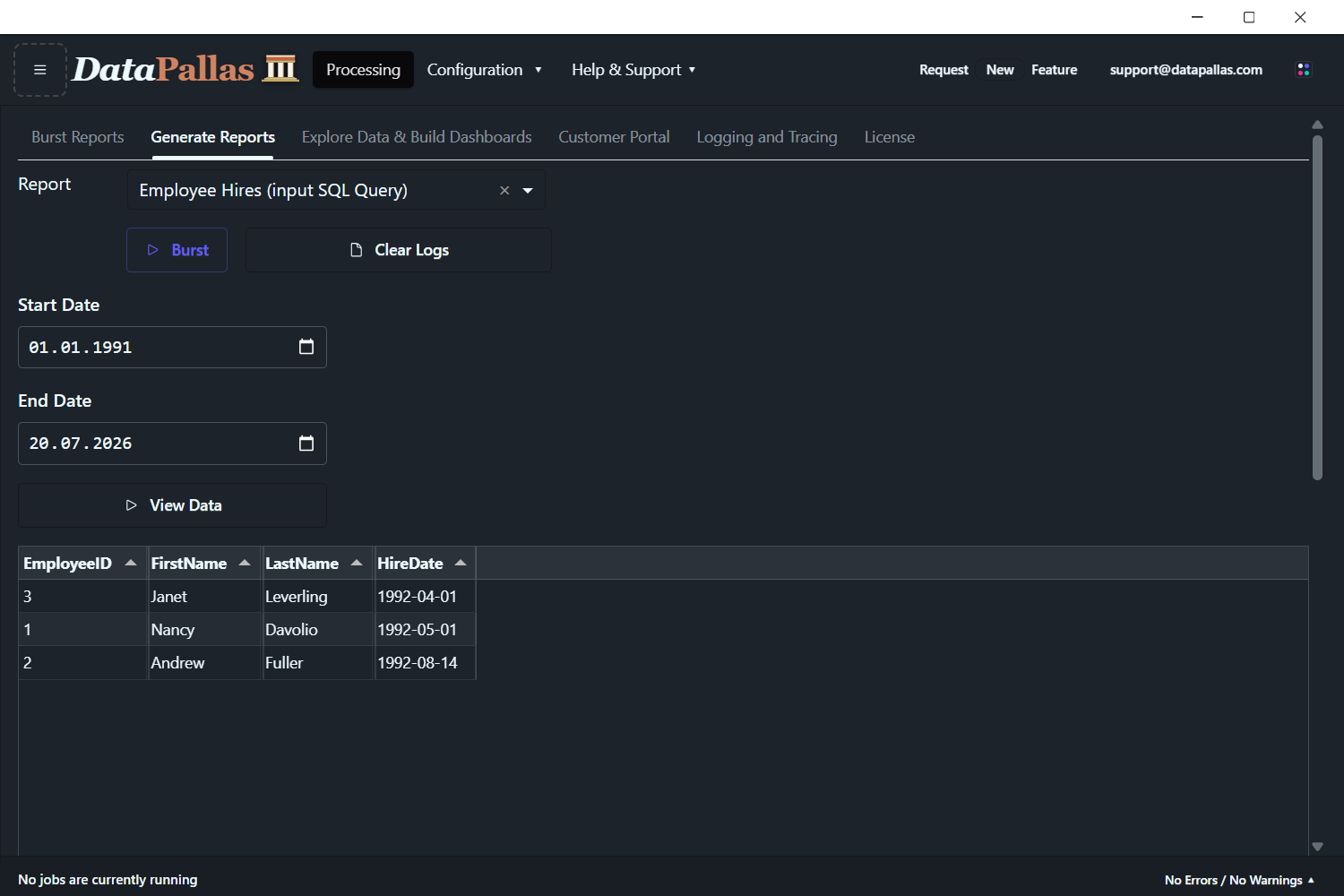Select cell 'Leverling'
This screenshot has width=1344, height=896.
coord(318,597)
